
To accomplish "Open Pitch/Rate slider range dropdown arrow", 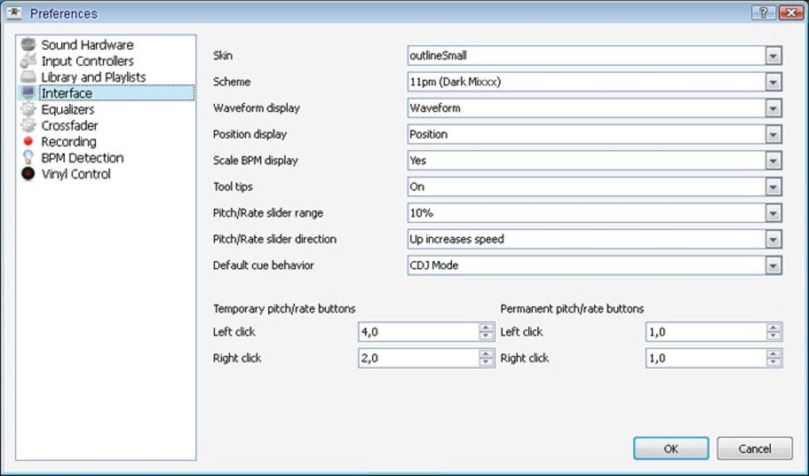I will [x=773, y=213].
